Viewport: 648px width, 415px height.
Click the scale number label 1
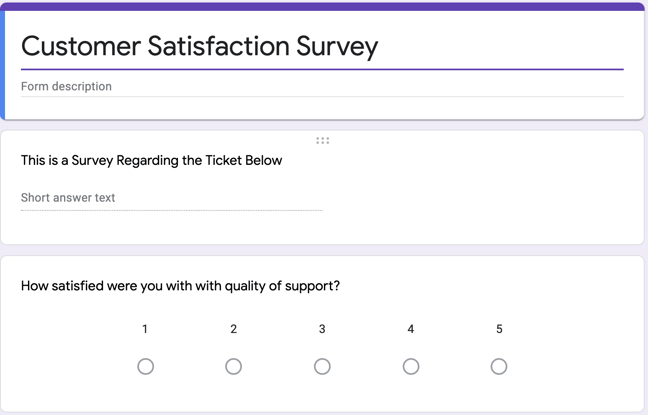[146, 329]
